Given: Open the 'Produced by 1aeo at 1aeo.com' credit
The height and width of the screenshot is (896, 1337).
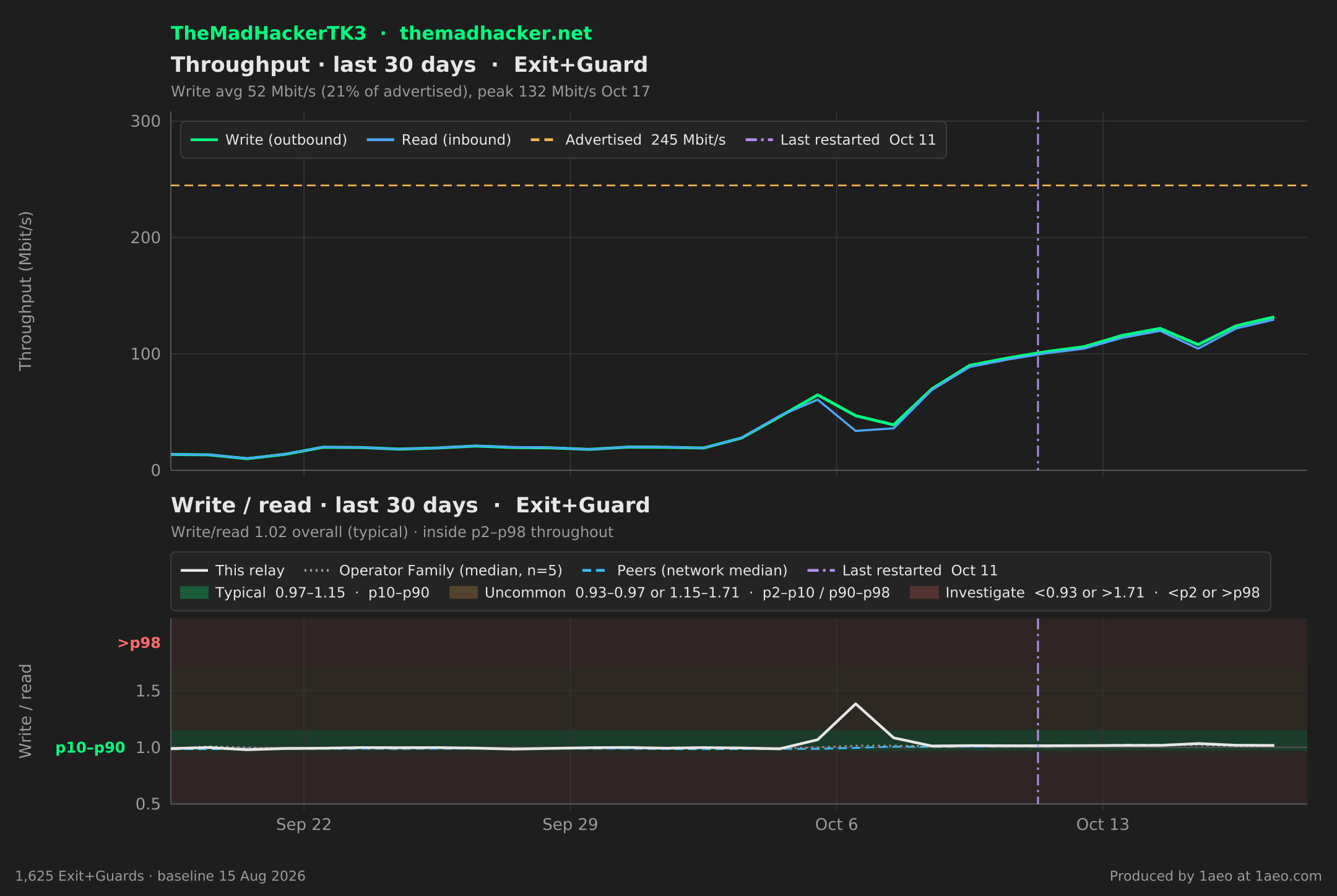Looking at the screenshot, I should pos(1216,876).
